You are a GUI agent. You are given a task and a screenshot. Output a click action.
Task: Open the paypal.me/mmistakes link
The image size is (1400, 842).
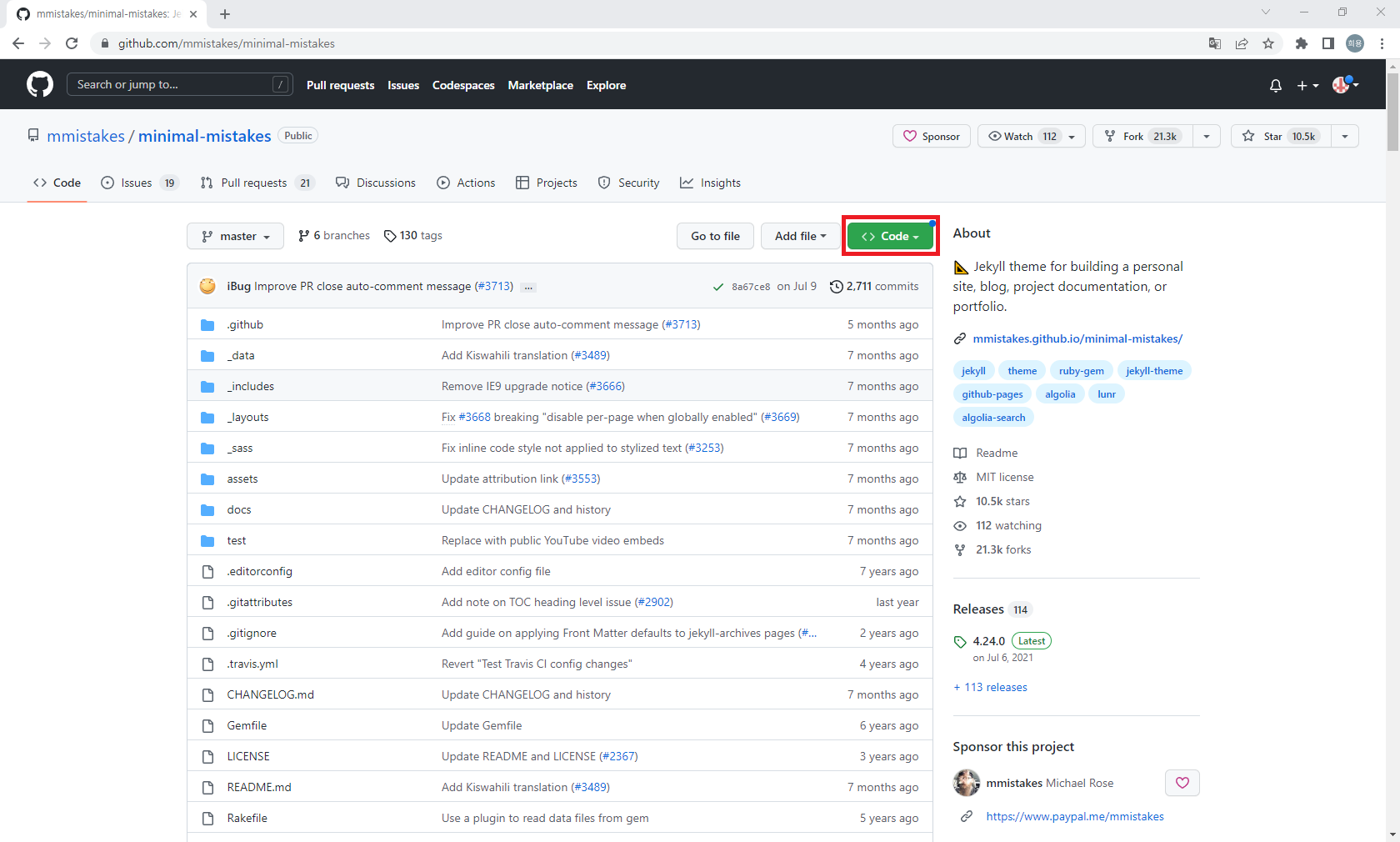click(x=1075, y=816)
